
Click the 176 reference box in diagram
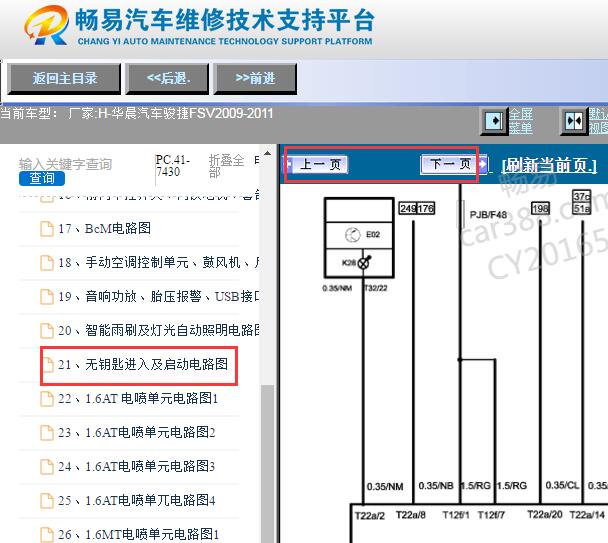(x=425, y=208)
